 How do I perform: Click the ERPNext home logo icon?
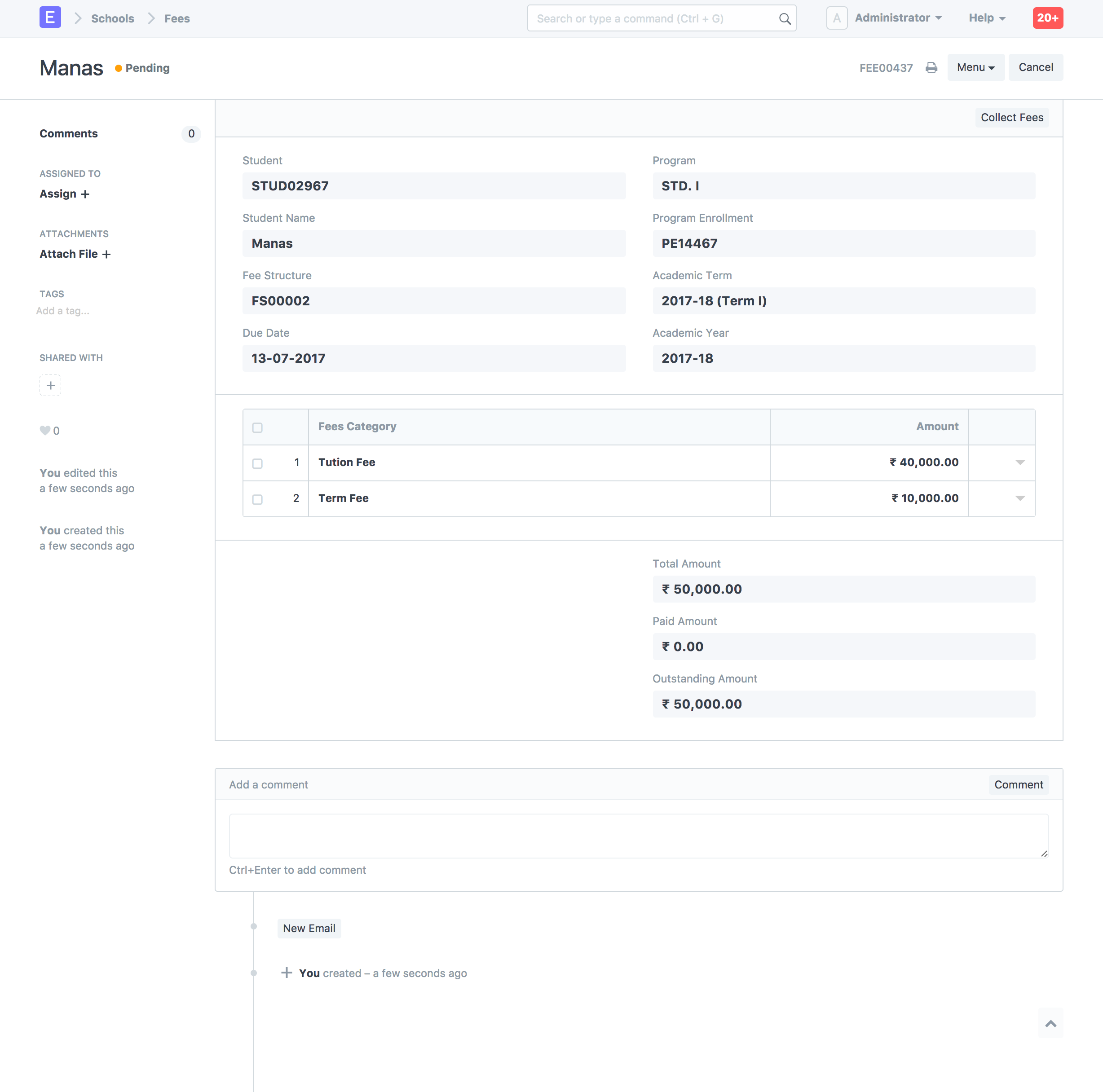click(50, 17)
